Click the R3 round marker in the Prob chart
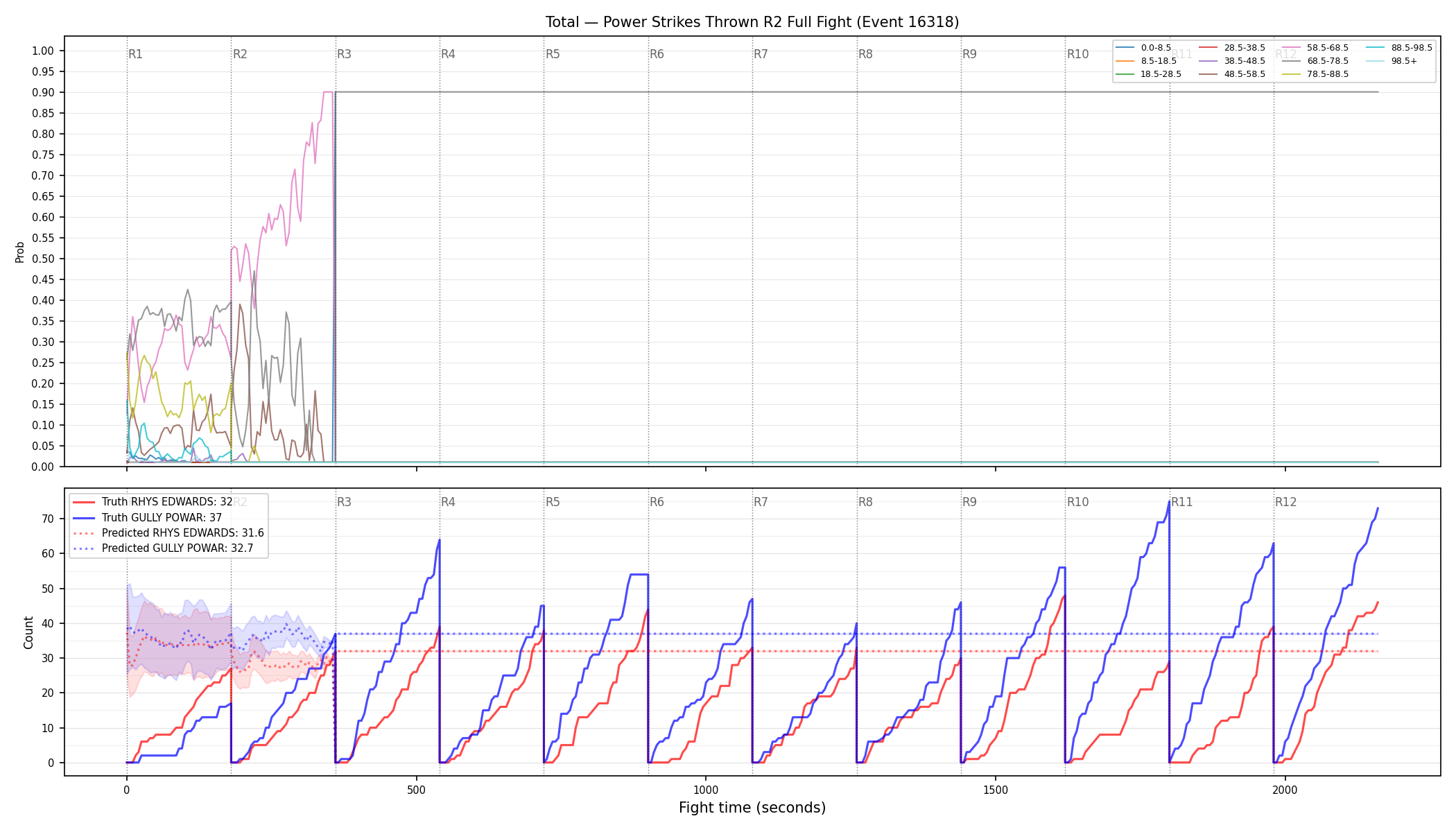This screenshot has height=832, width=1456. click(345, 54)
